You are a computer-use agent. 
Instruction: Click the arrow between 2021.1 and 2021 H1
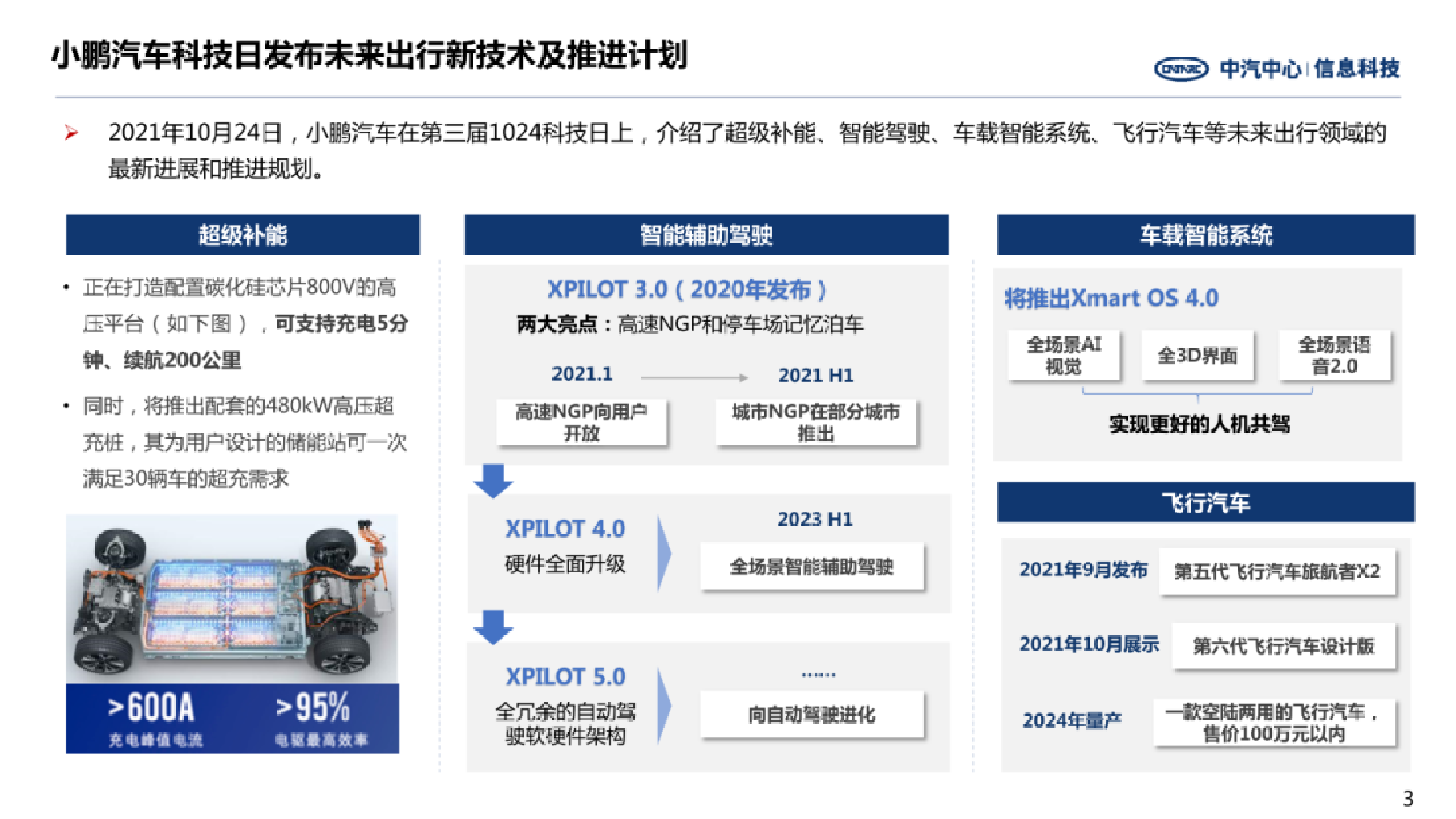(694, 377)
